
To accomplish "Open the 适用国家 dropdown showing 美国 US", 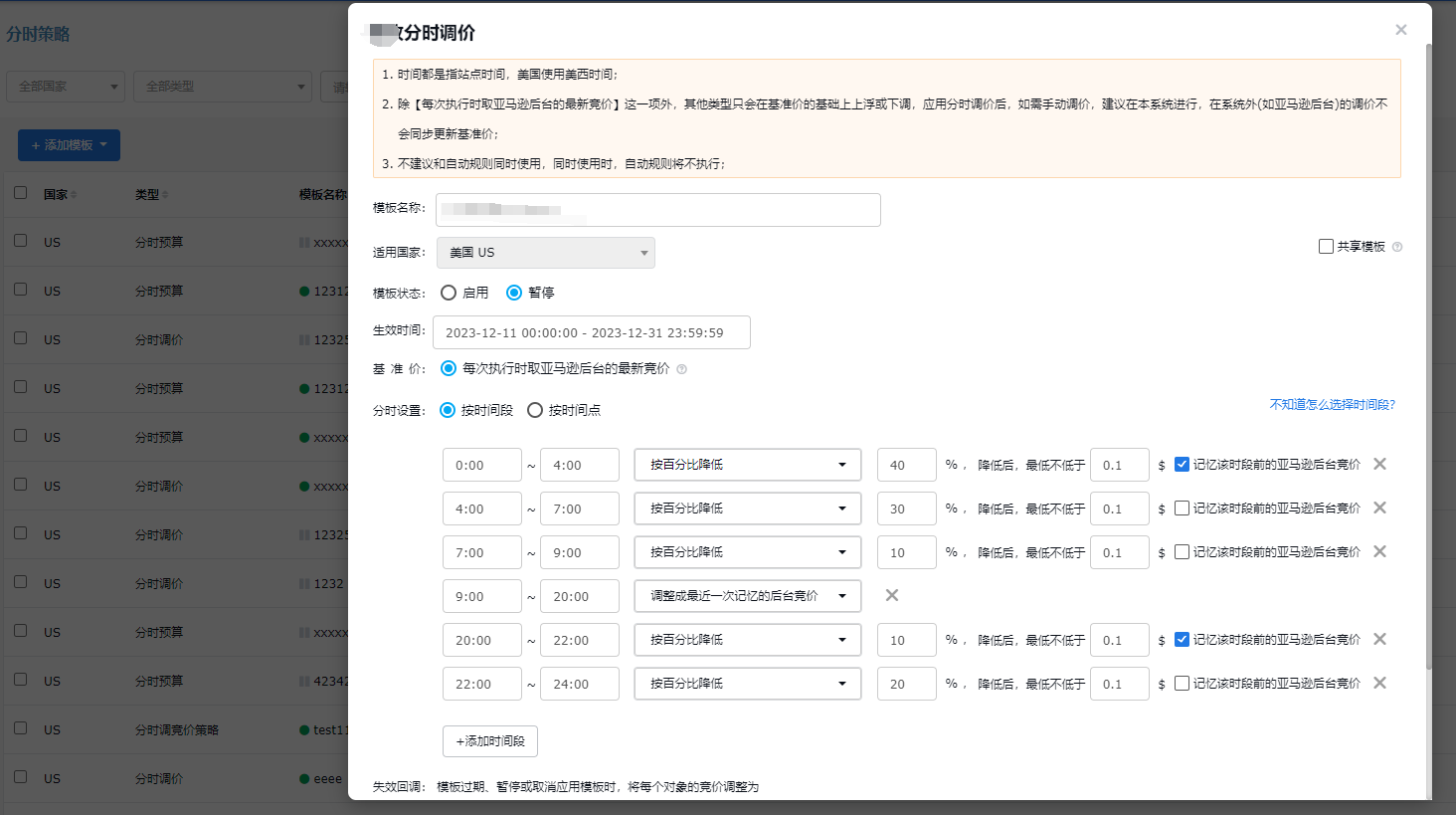I will click(546, 253).
